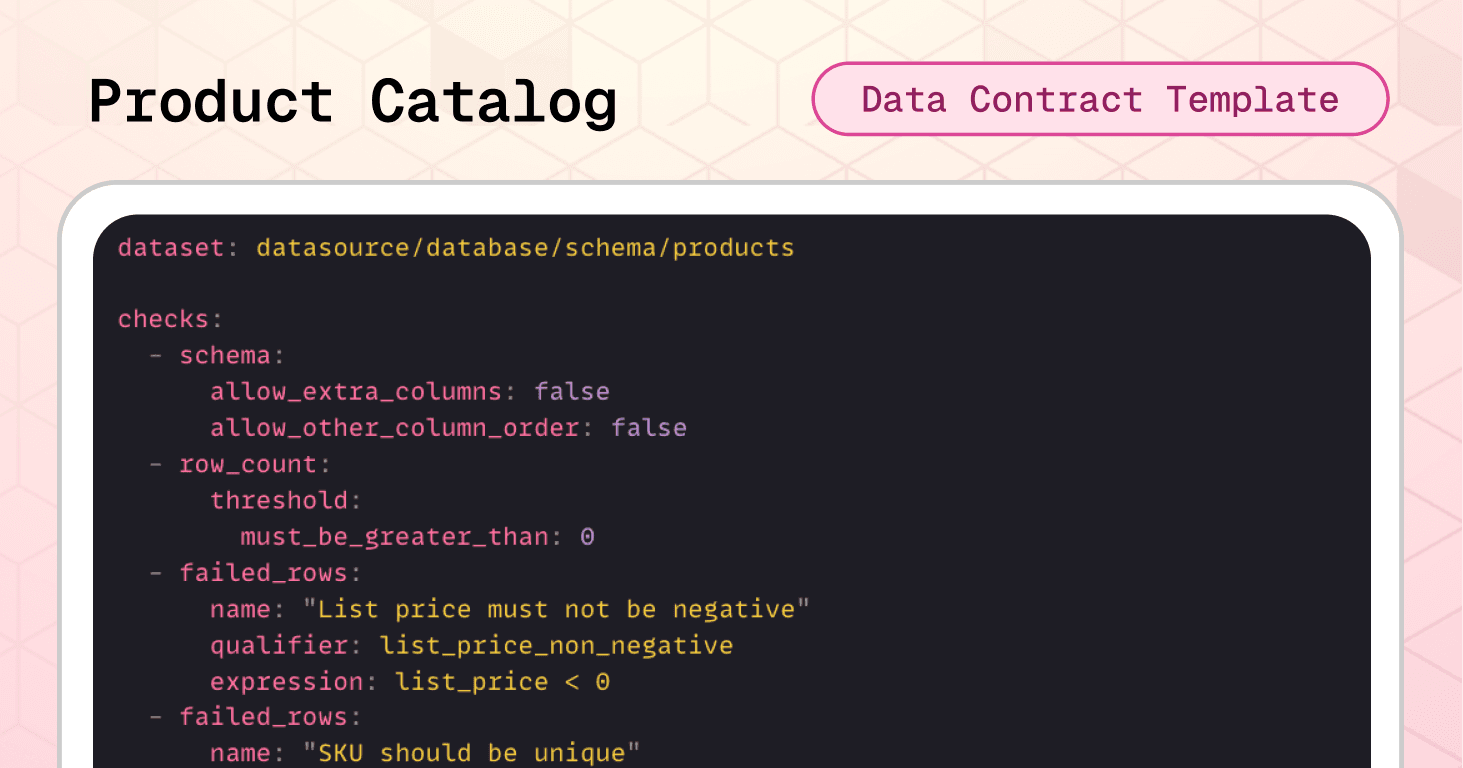The width and height of the screenshot is (1463, 768).
Task: Click the threshold key
Action: pos(279,500)
